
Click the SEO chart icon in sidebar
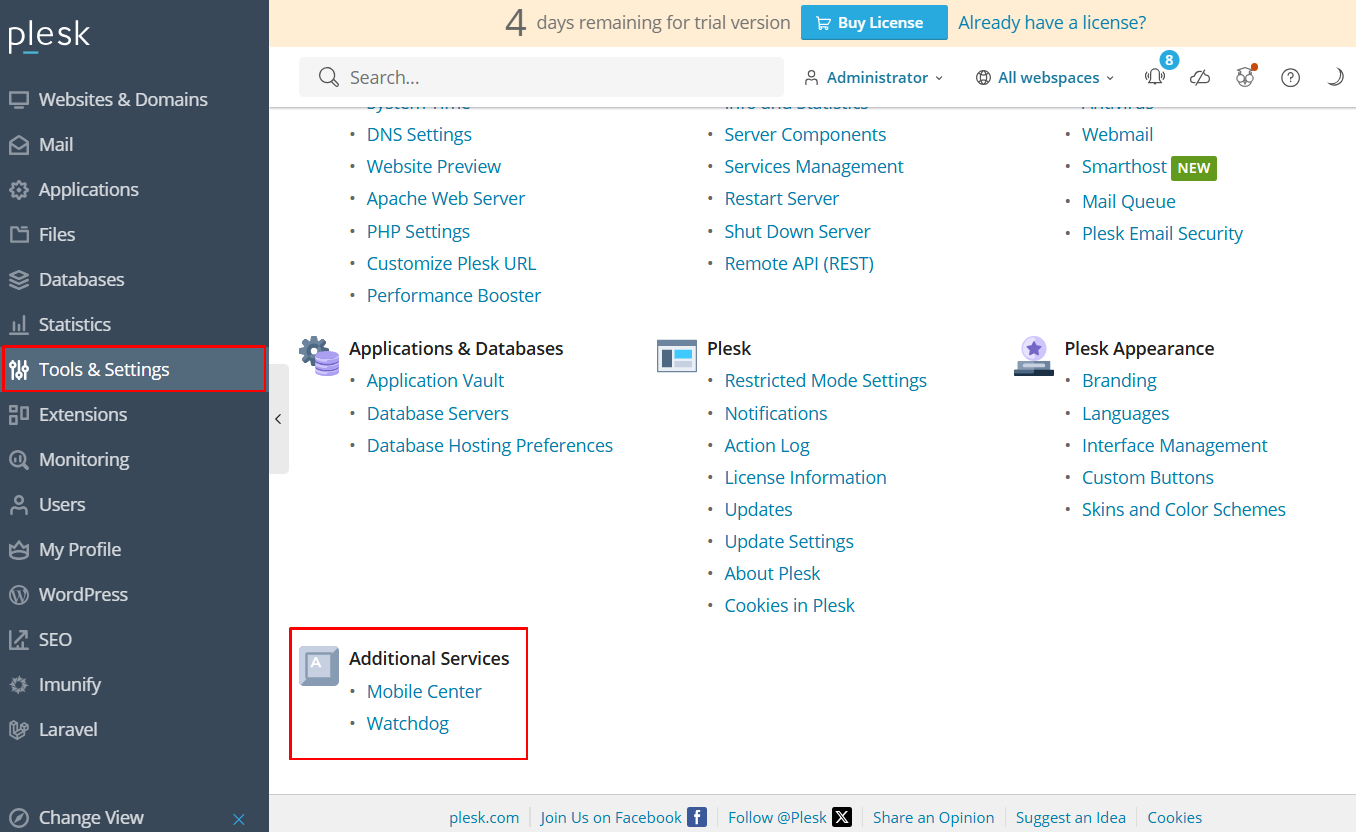[19, 640]
